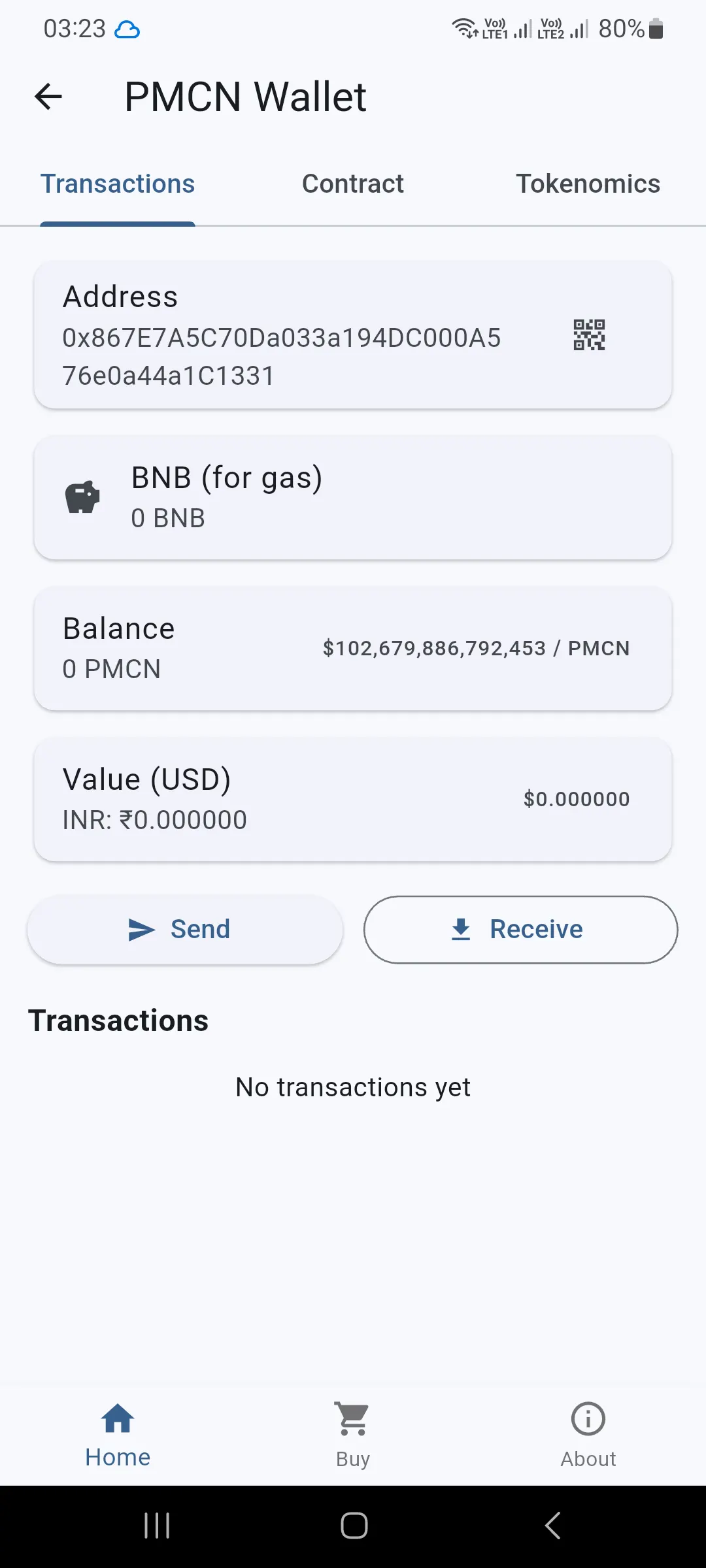Image resolution: width=706 pixels, height=1568 pixels.
Task: Go to Home via house icon
Action: (118, 1418)
